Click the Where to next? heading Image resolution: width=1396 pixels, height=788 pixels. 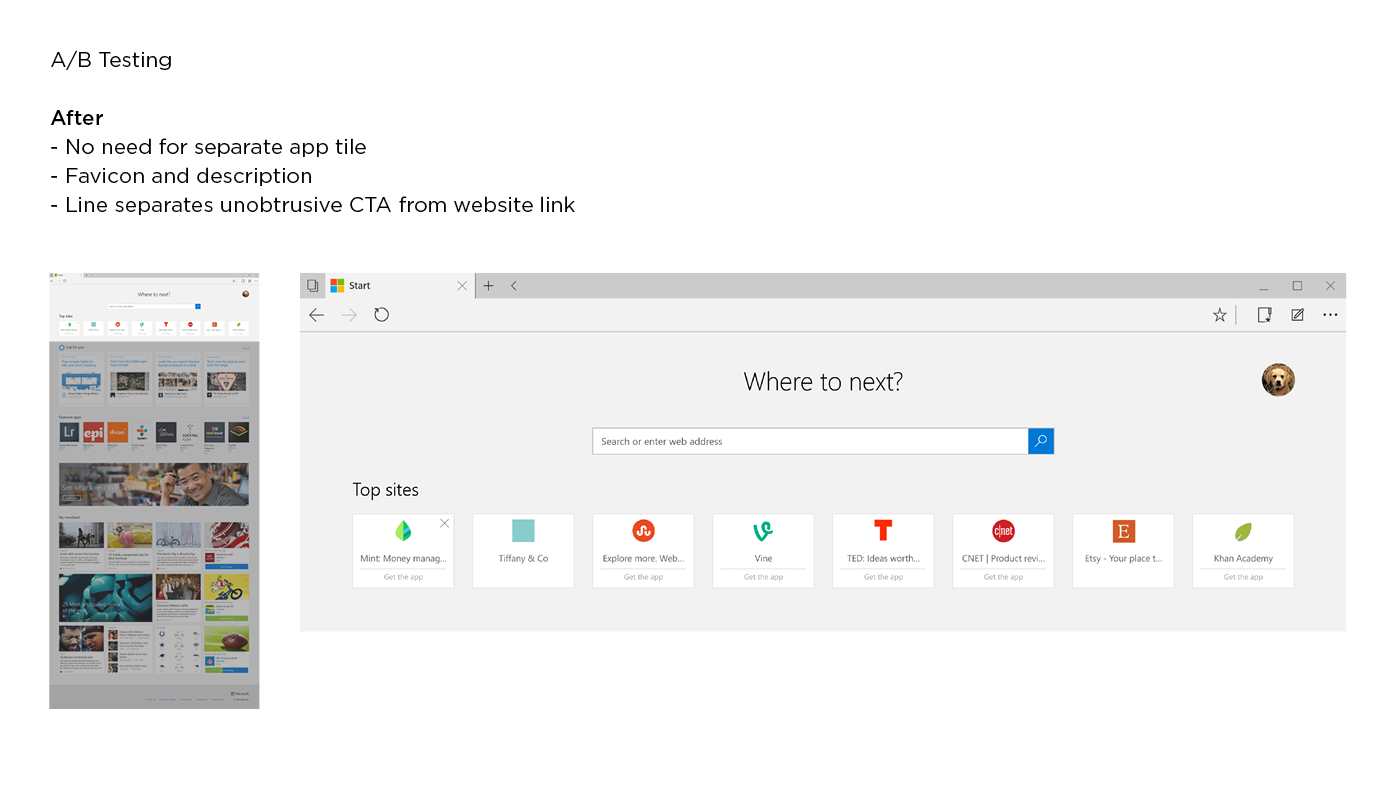pos(823,382)
